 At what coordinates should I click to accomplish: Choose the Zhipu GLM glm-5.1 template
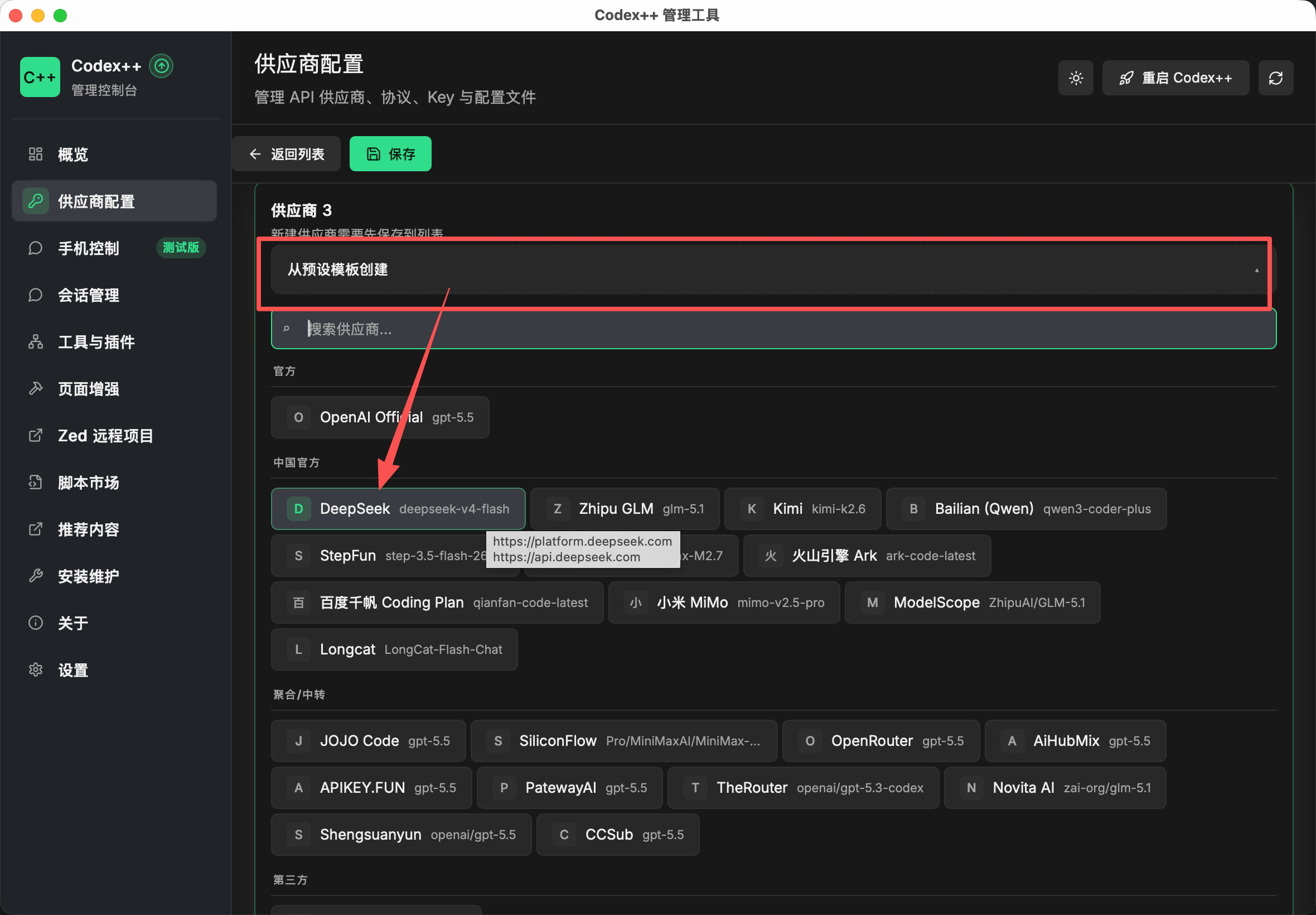click(x=625, y=509)
